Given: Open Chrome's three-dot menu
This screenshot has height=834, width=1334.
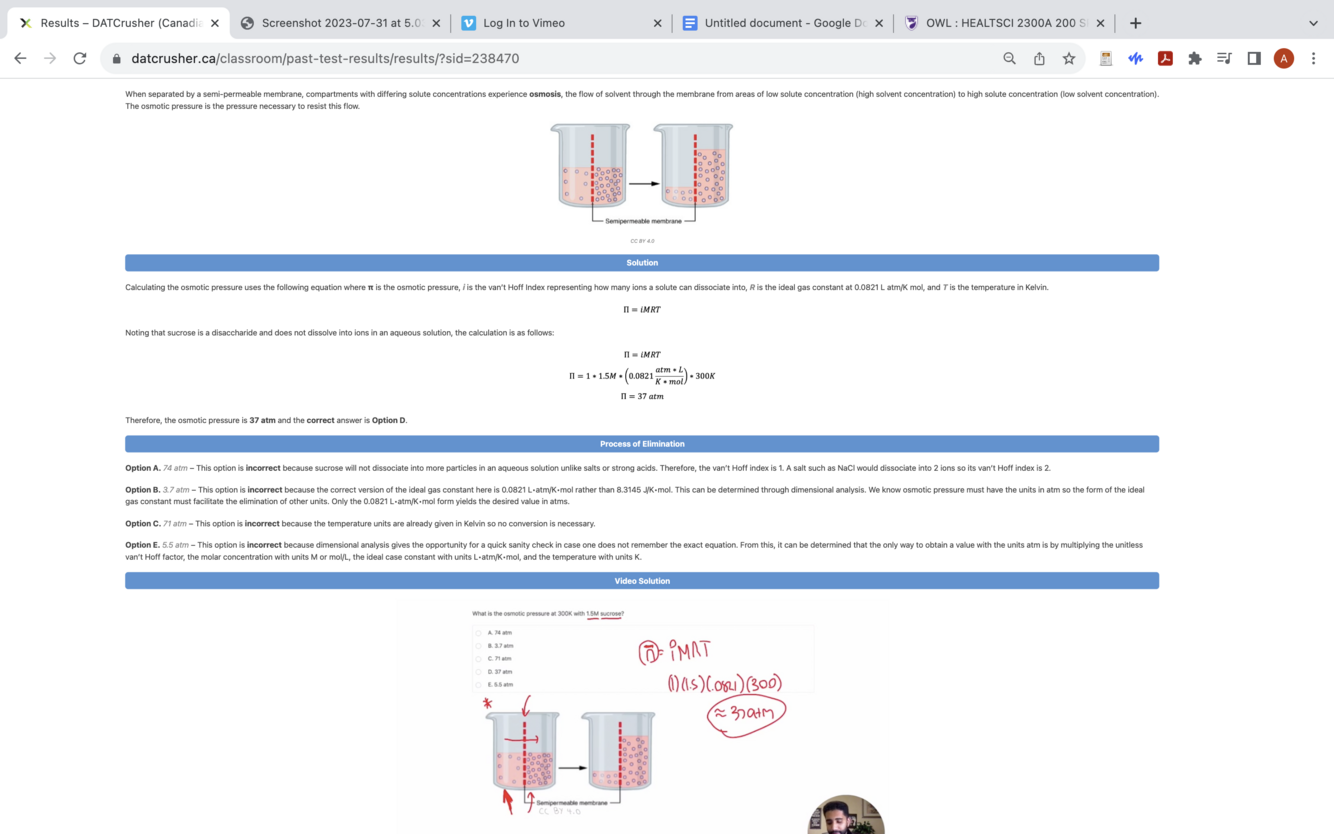Looking at the screenshot, I should 1314,59.
